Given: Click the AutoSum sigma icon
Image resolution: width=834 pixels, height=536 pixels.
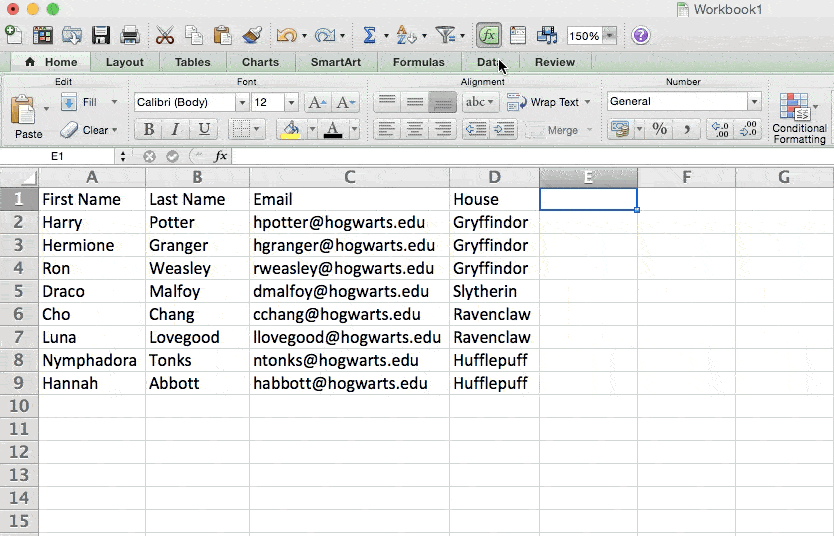Looking at the screenshot, I should click(369, 36).
